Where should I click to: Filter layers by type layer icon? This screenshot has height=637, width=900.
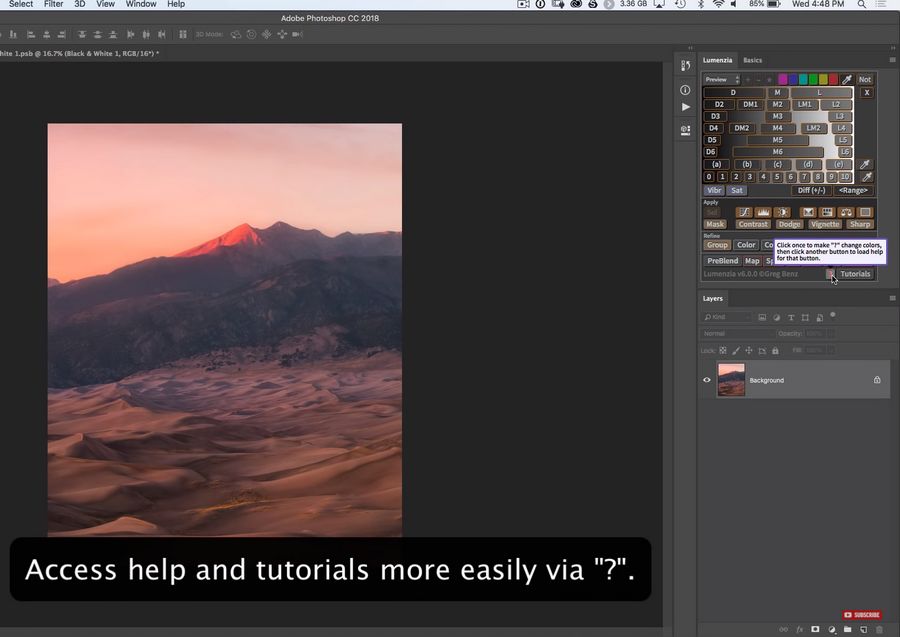(x=791, y=317)
